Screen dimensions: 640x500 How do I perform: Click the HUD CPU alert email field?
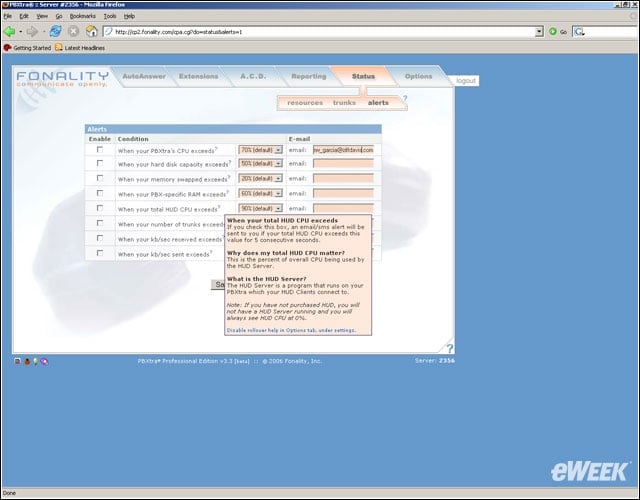click(x=343, y=208)
